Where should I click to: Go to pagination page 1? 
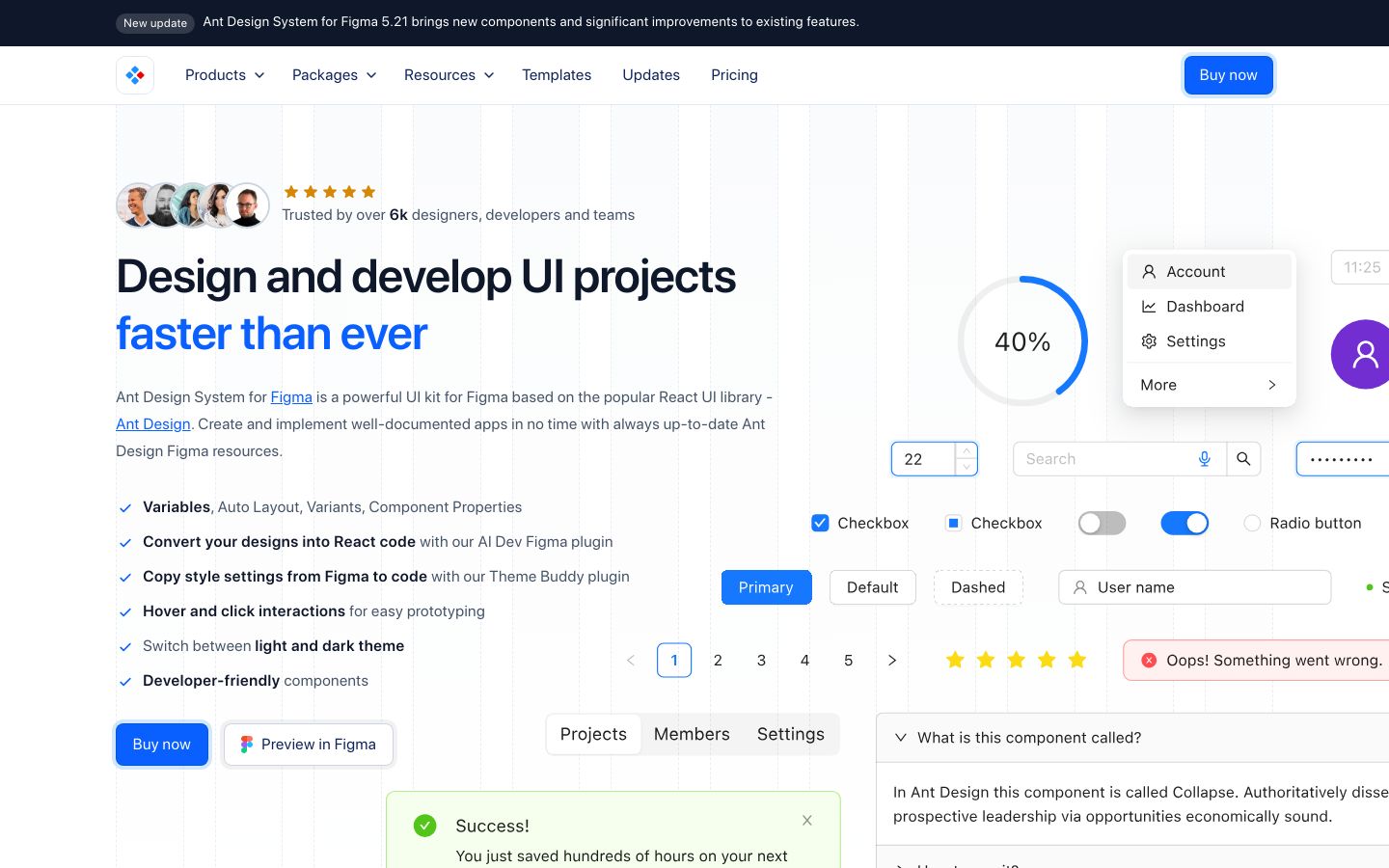point(674,661)
